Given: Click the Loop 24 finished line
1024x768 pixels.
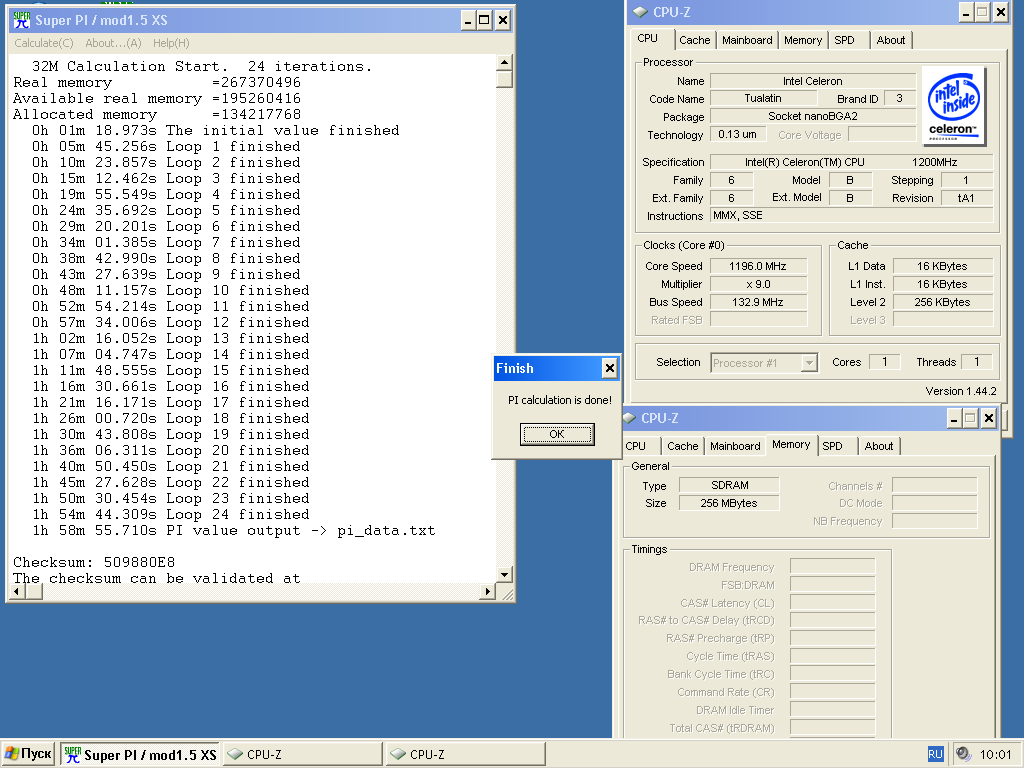Looking at the screenshot, I should tap(170, 515).
